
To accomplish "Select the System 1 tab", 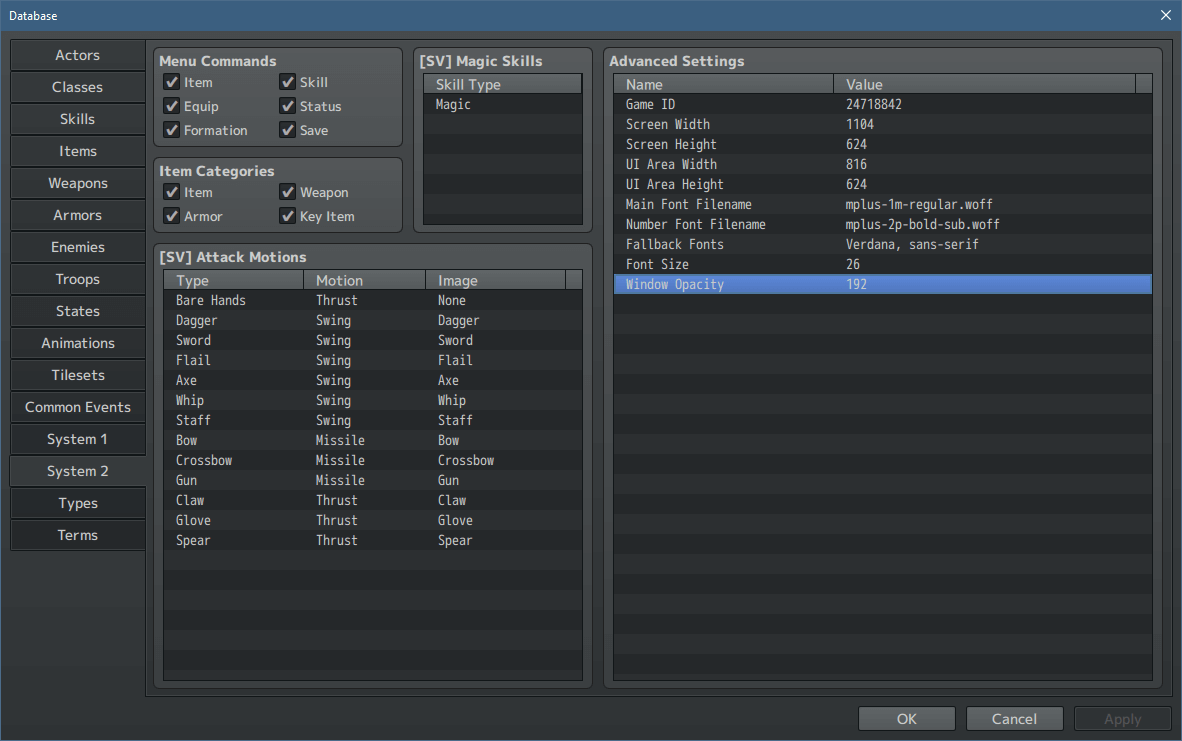I will pyautogui.click(x=77, y=439).
